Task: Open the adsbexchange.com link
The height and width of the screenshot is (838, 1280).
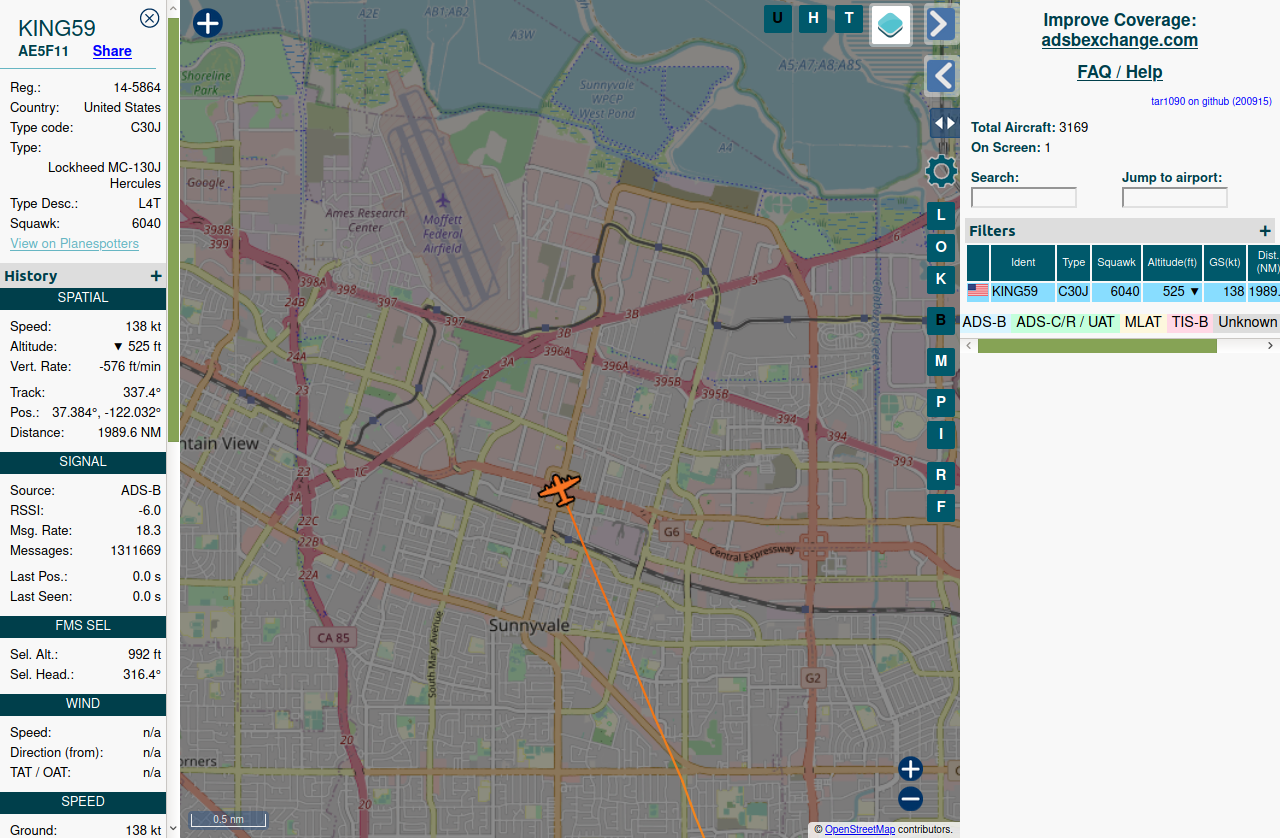Action: [x=1120, y=40]
